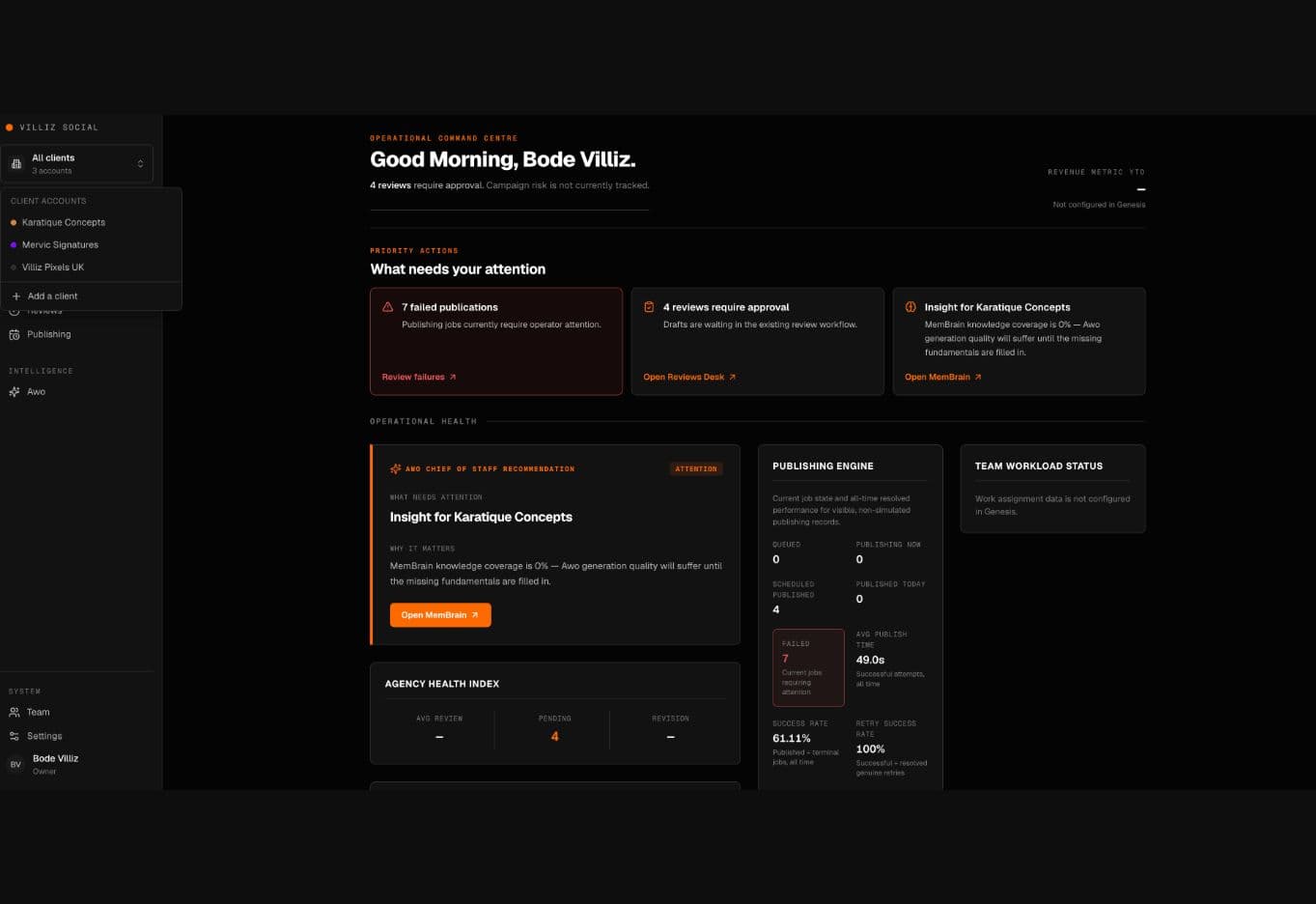This screenshot has width=1316, height=904.
Task: Click the Success rate 61.11% value
Action: click(x=792, y=738)
